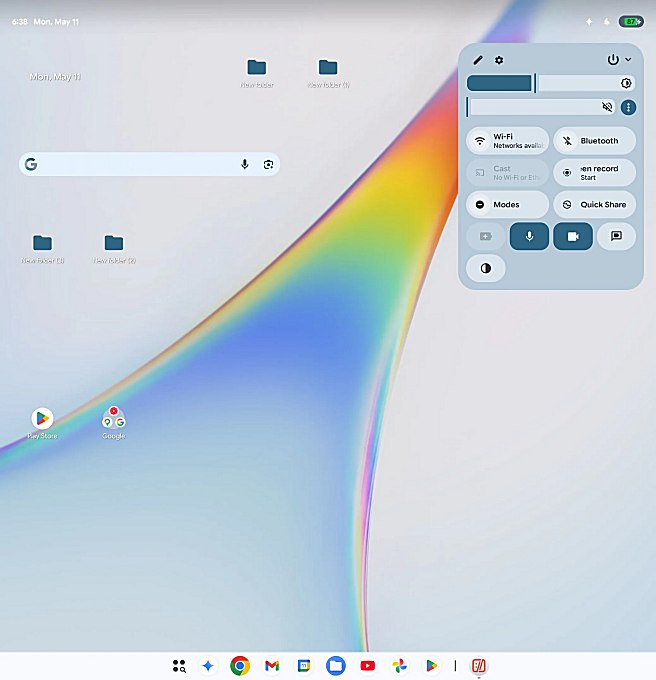The height and width of the screenshot is (680, 656).
Task: Click into the Google search bar
Action: pos(149,164)
